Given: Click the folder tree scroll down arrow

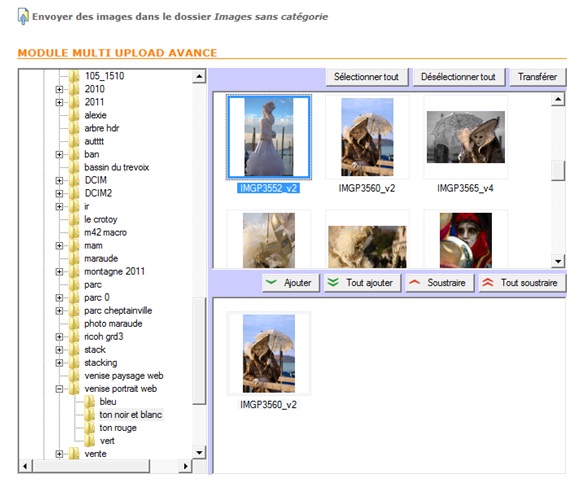Looking at the screenshot, I should (x=199, y=452).
